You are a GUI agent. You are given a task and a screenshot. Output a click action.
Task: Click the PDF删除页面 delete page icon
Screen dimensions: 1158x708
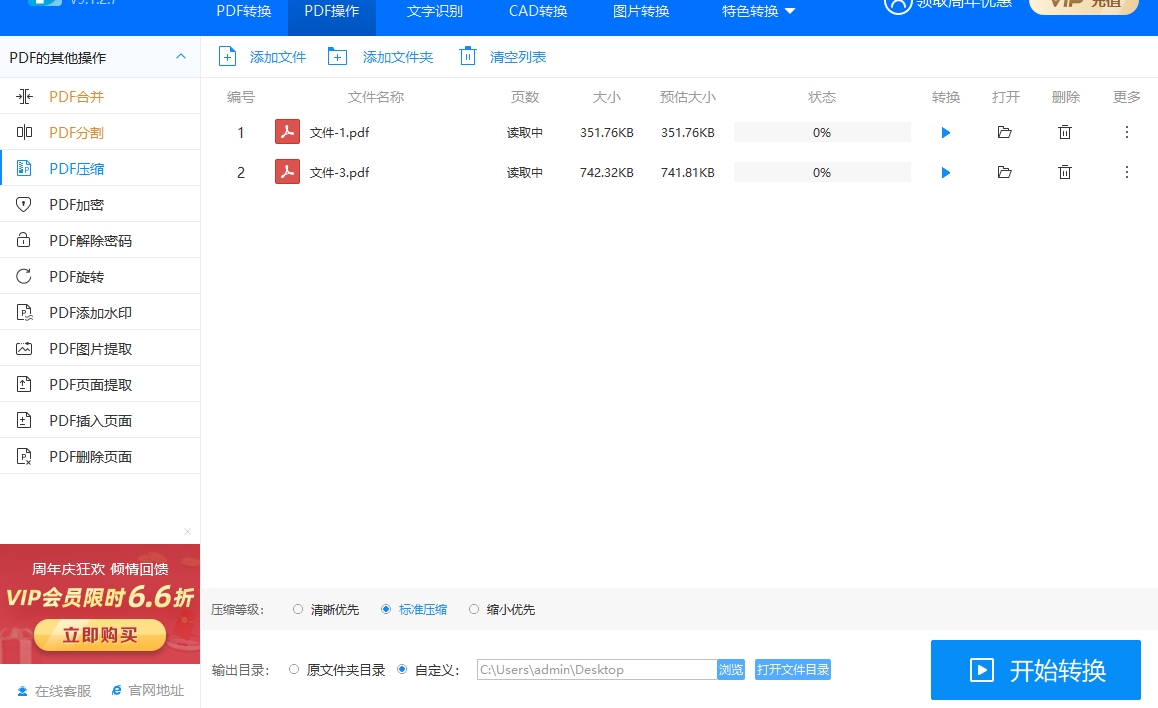(24, 456)
